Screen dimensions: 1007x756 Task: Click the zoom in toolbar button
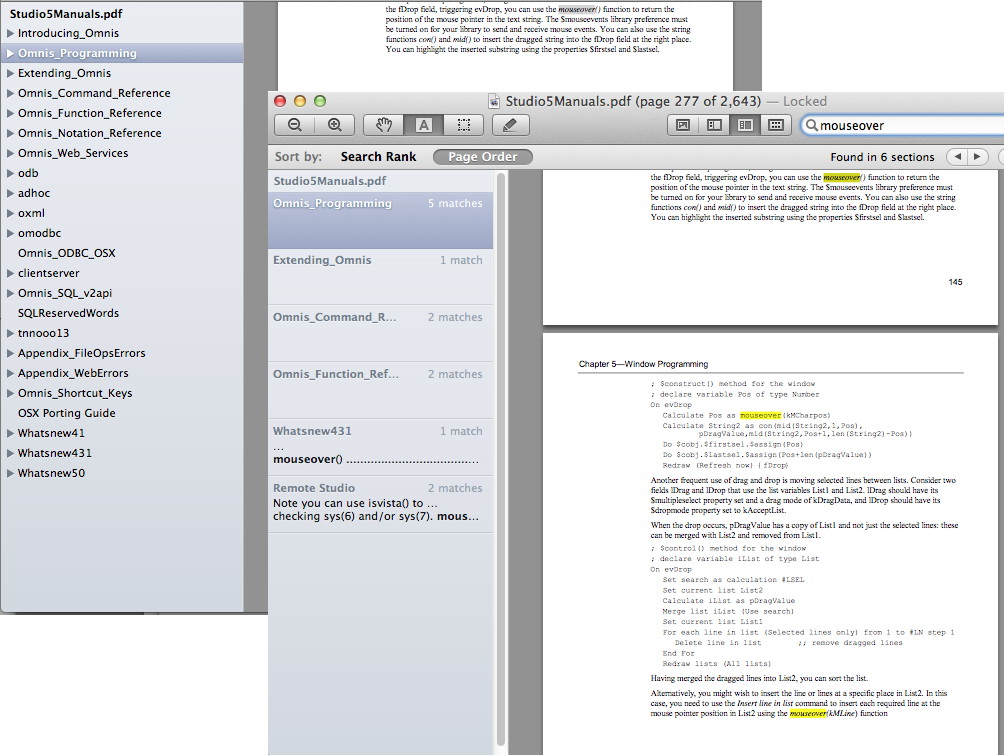tap(335, 125)
